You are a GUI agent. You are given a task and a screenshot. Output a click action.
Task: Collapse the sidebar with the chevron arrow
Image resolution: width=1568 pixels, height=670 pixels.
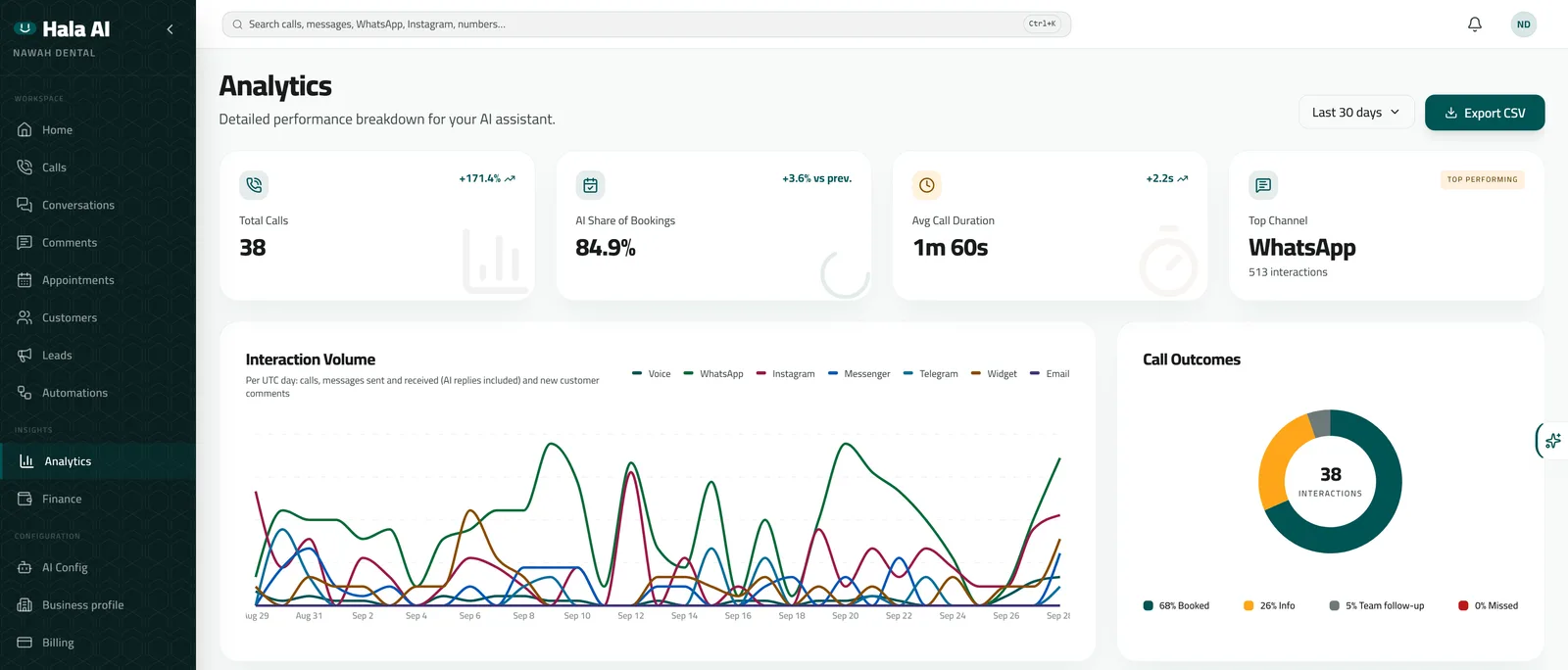pyautogui.click(x=170, y=29)
